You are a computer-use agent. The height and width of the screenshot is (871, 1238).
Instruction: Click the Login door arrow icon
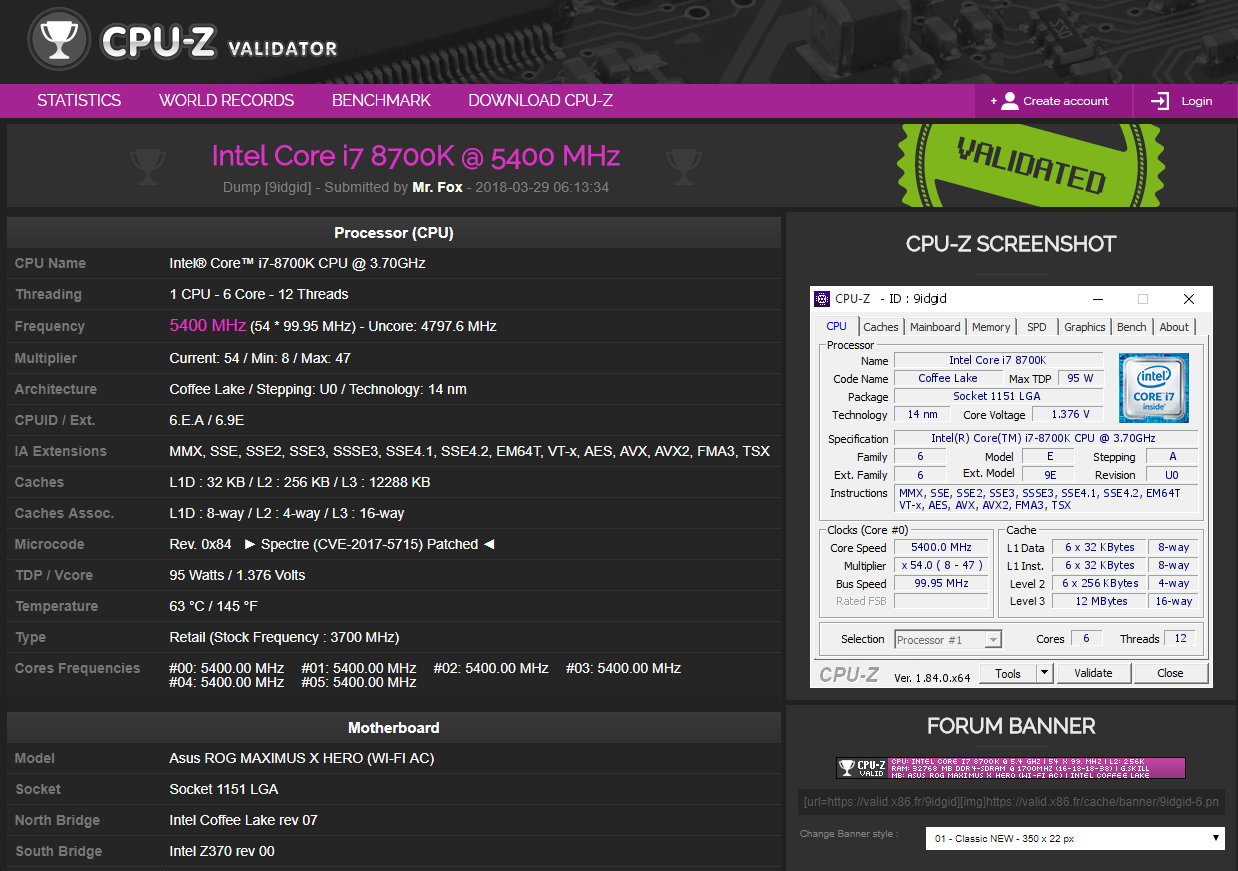point(1160,101)
